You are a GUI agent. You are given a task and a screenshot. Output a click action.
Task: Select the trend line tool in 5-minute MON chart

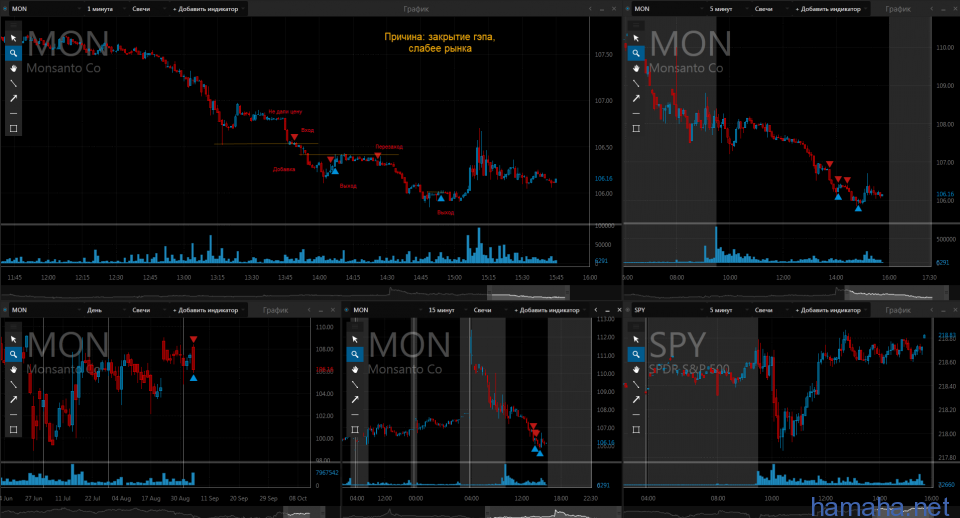pos(636,83)
